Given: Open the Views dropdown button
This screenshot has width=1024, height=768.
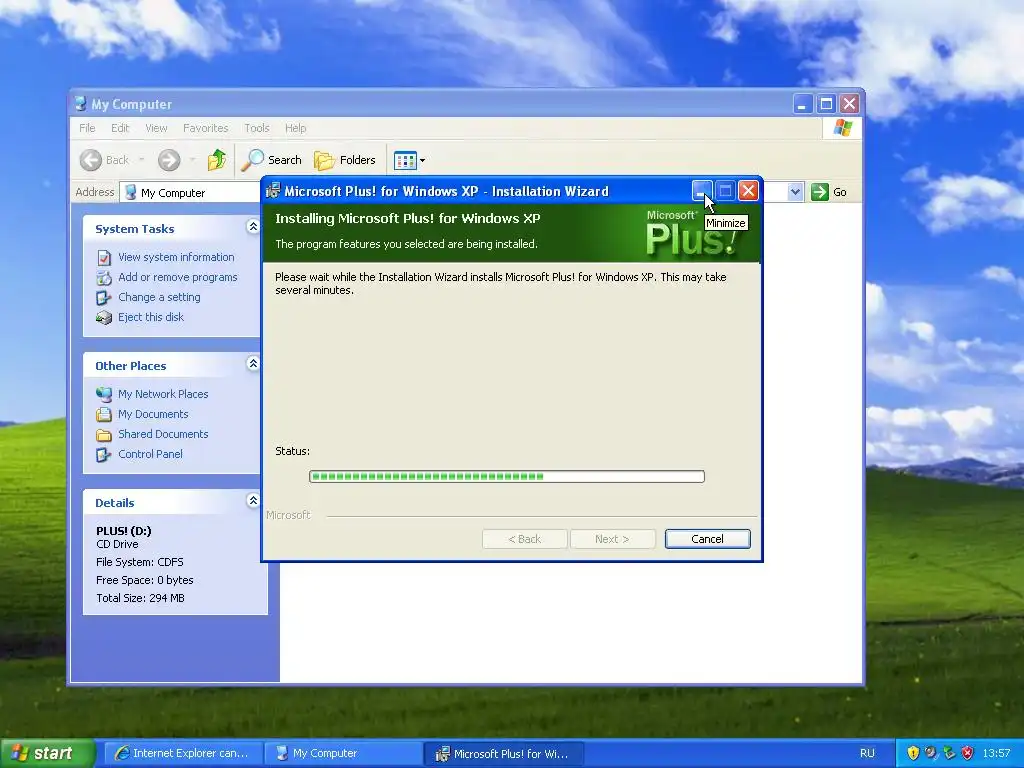Looking at the screenshot, I should [409, 160].
